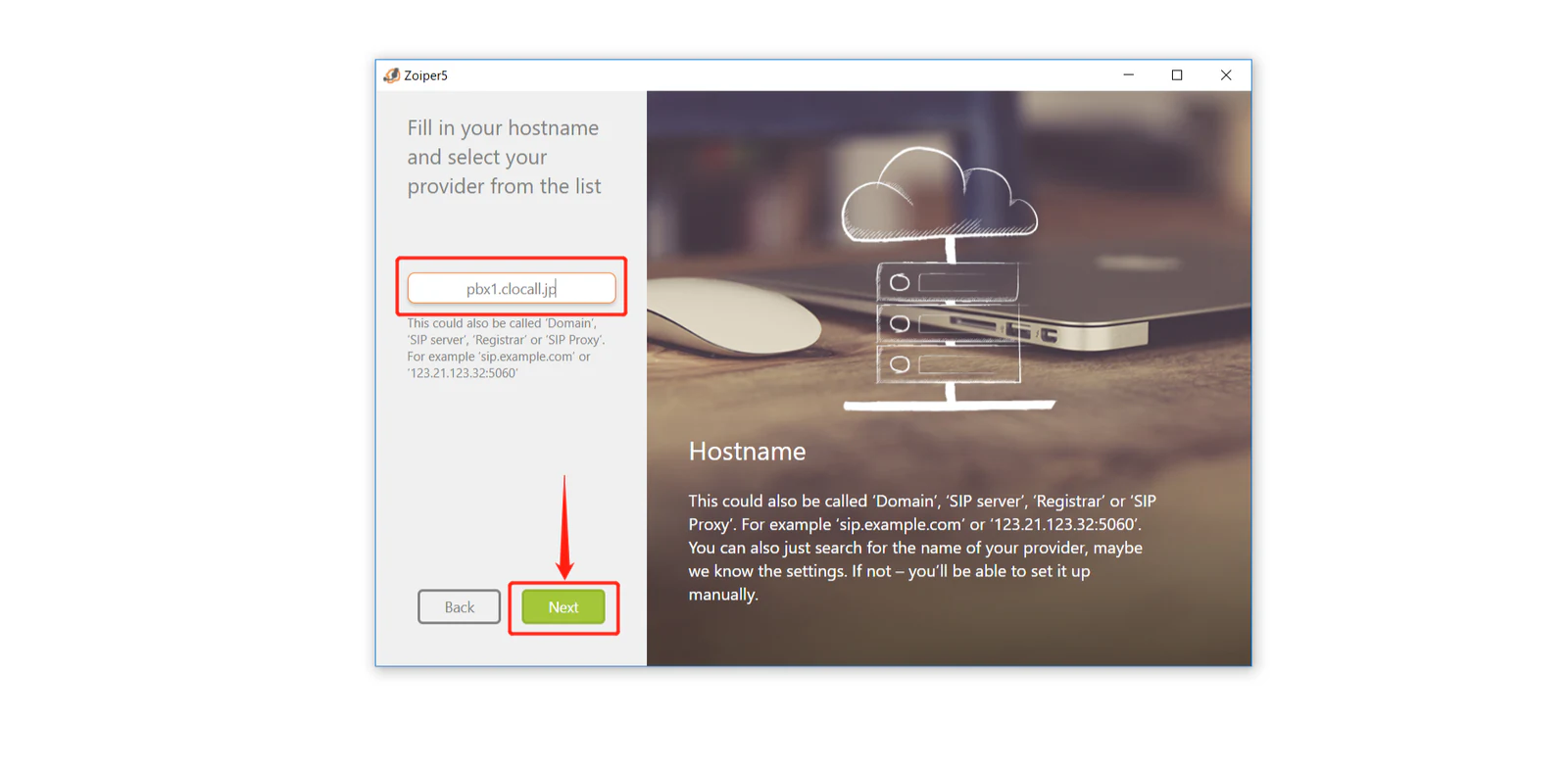
Task: Click the Zoiper5 app icon in title bar
Action: coord(392,75)
